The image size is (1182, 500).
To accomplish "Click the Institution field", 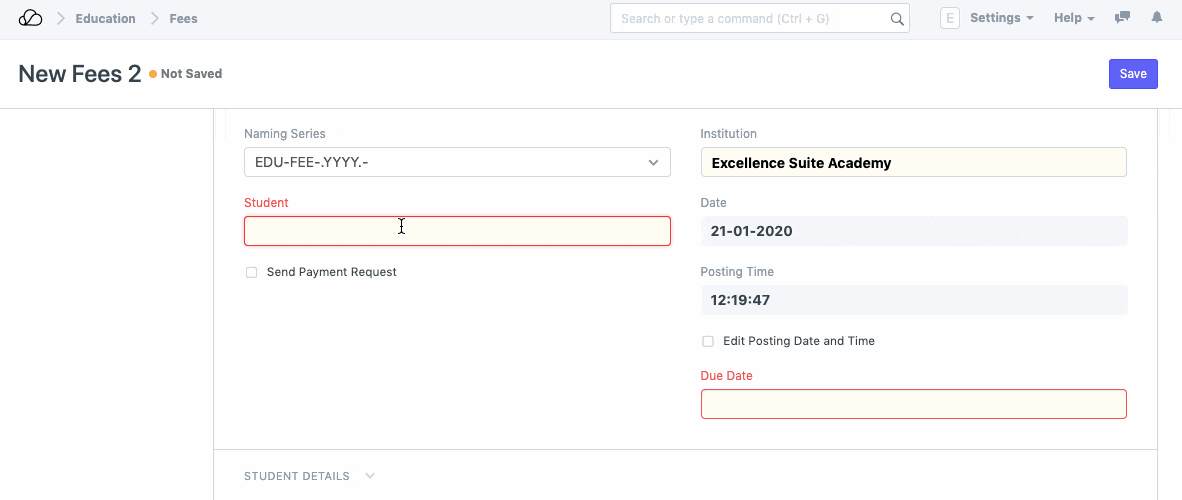I will pos(913,162).
